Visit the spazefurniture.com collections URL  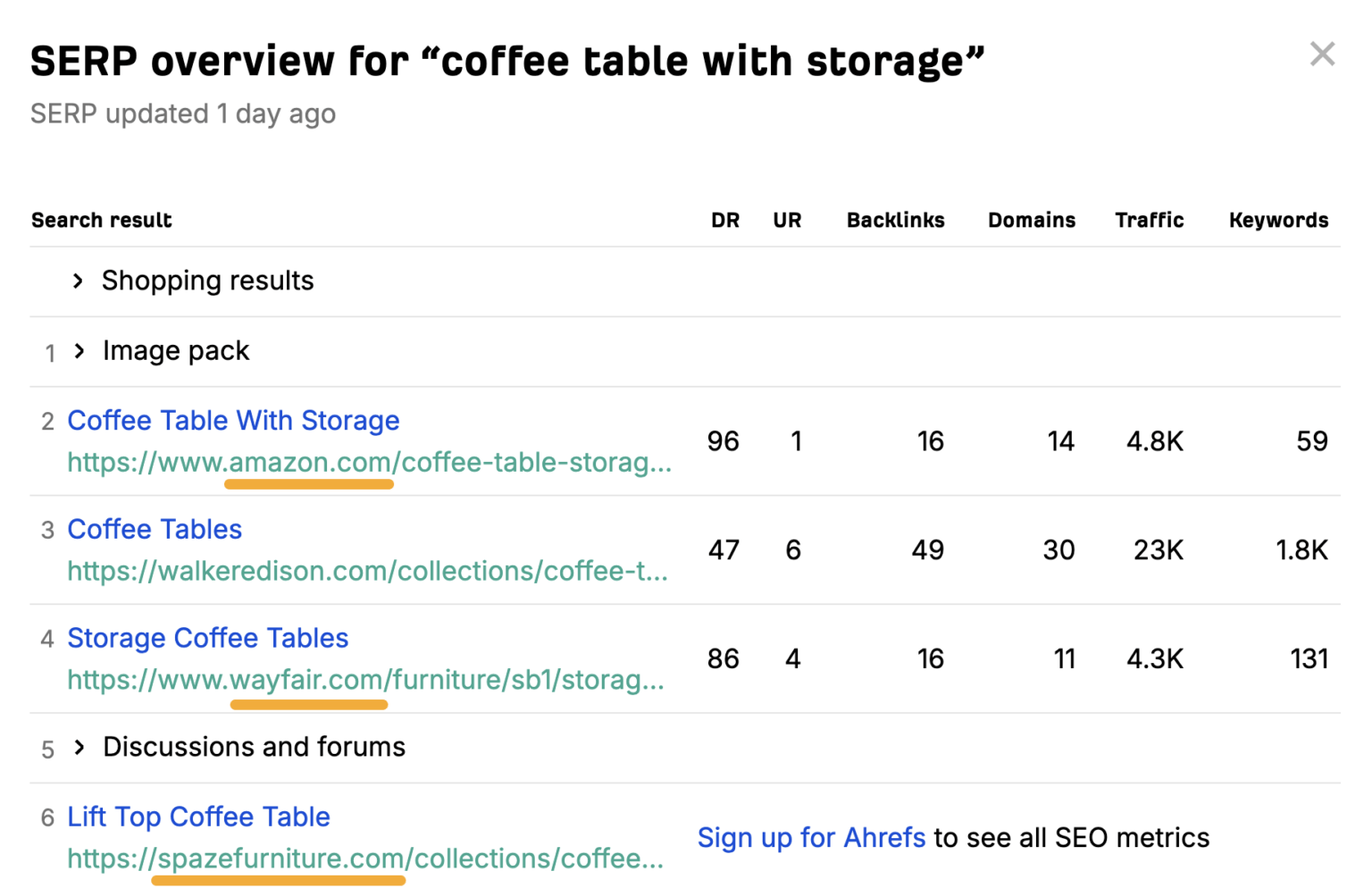pyautogui.click(x=365, y=859)
